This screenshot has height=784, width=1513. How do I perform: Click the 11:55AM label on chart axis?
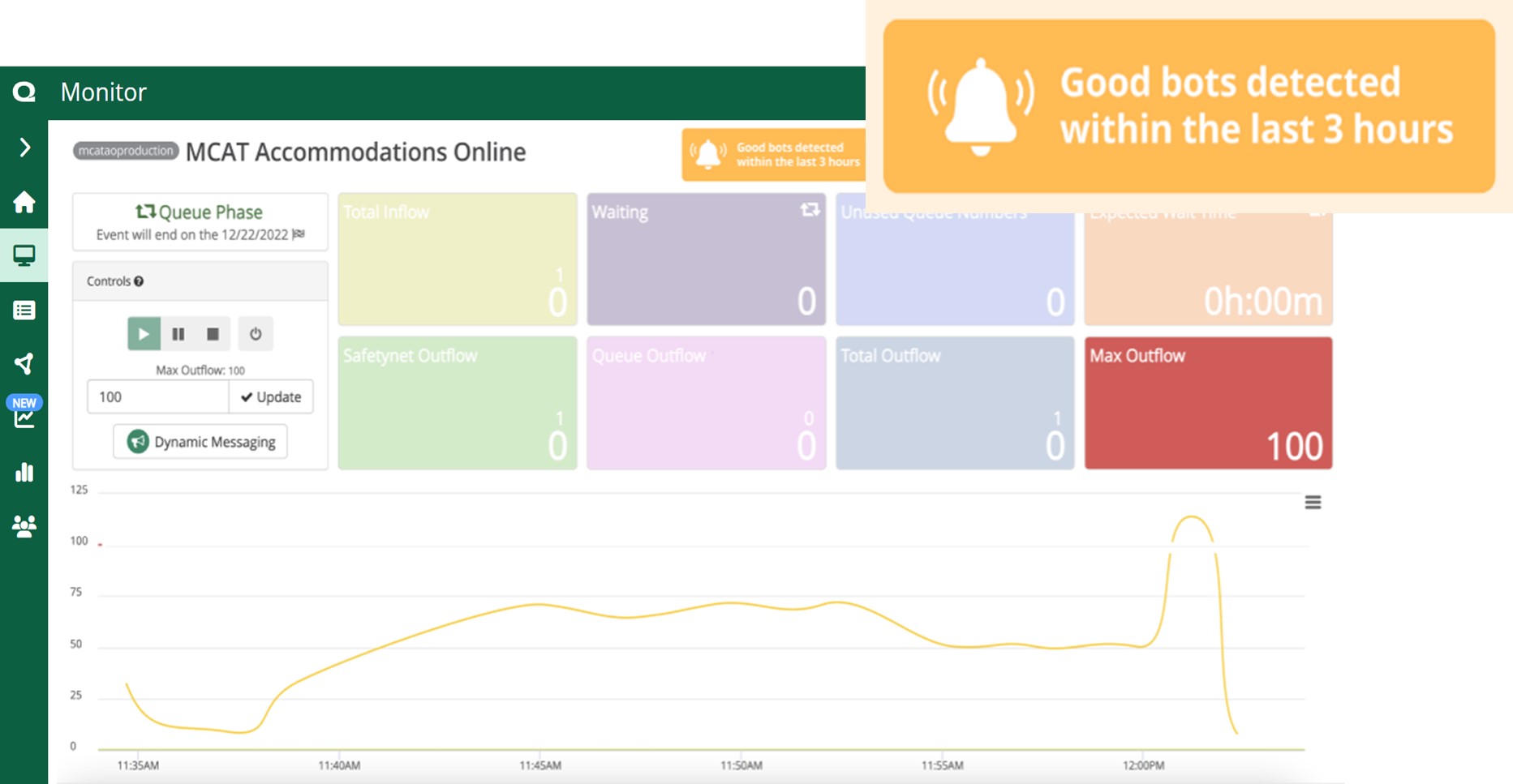click(x=943, y=765)
